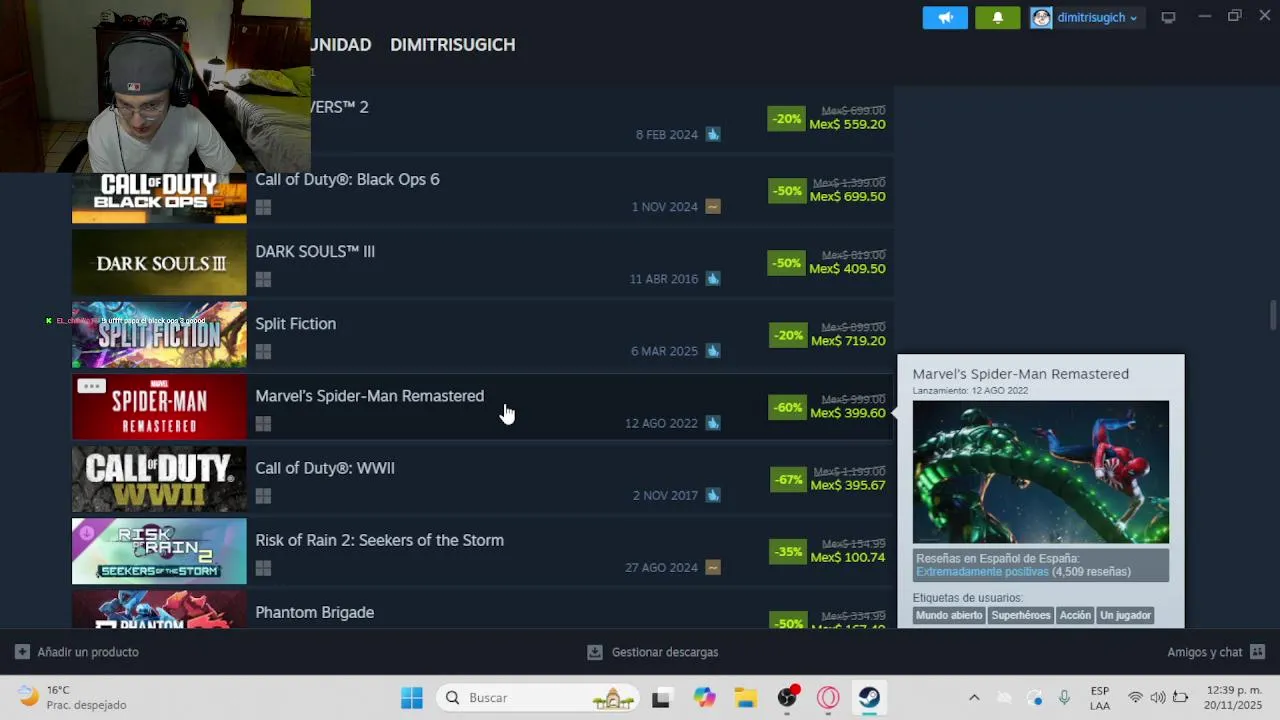Click the -20% discount badge for Split Fiction

coord(786,335)
